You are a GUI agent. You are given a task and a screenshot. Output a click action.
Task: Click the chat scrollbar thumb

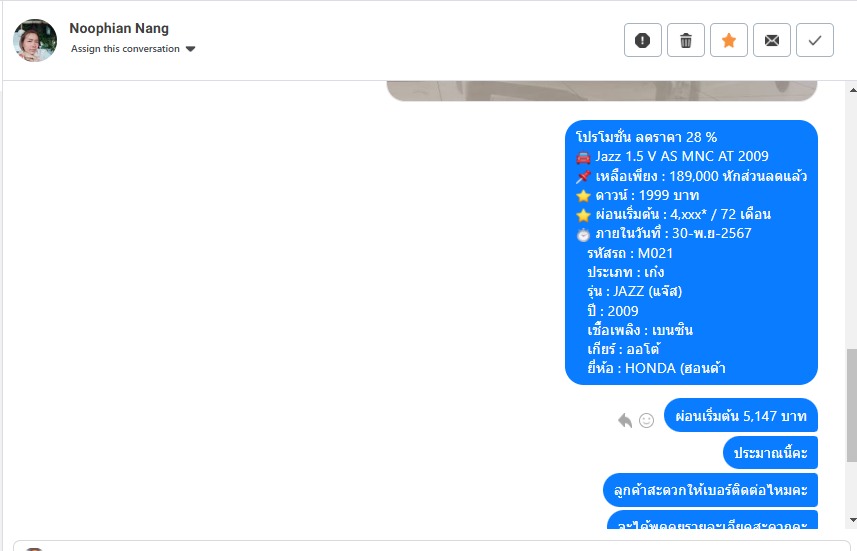coord(851,406)
